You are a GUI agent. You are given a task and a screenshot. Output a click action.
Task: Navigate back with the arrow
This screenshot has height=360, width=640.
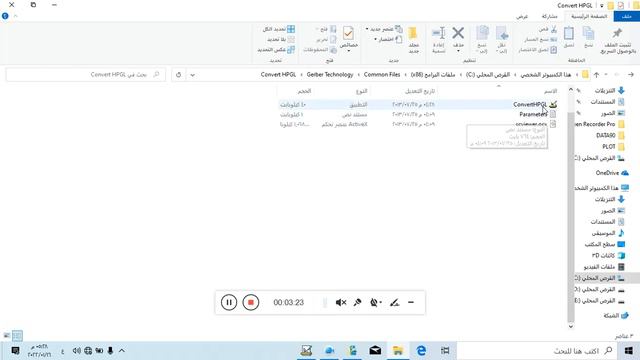click(631, 75)
